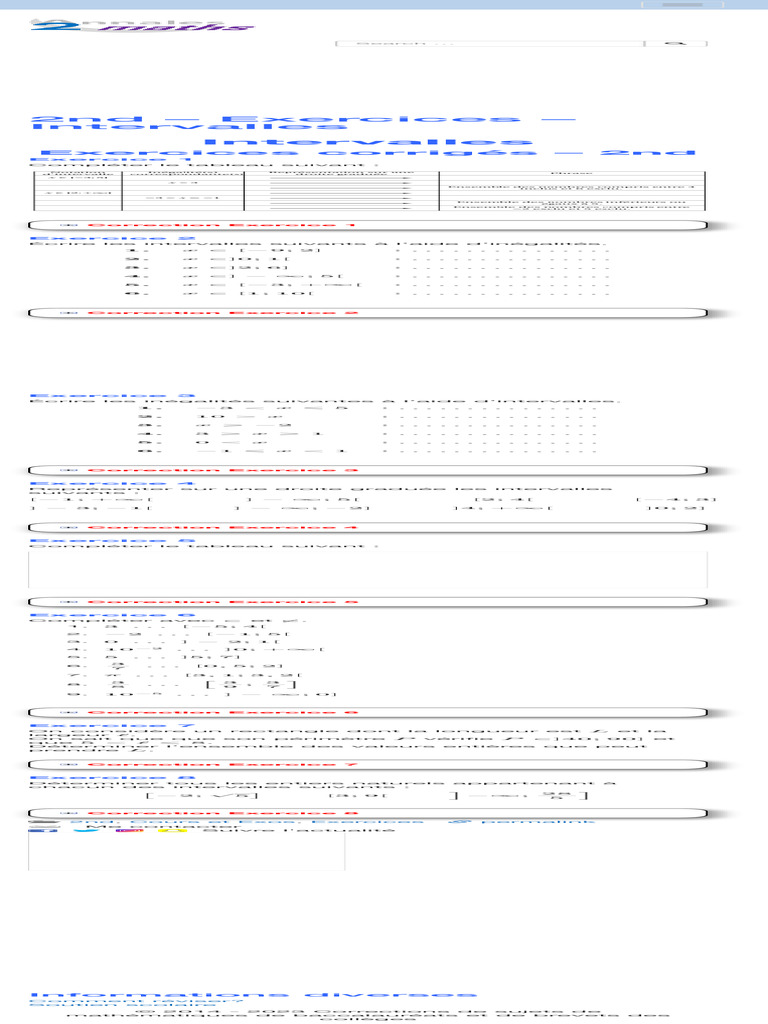Click the search magnifier button
This screenshot has width=768, height=1024.
(676, 43)
